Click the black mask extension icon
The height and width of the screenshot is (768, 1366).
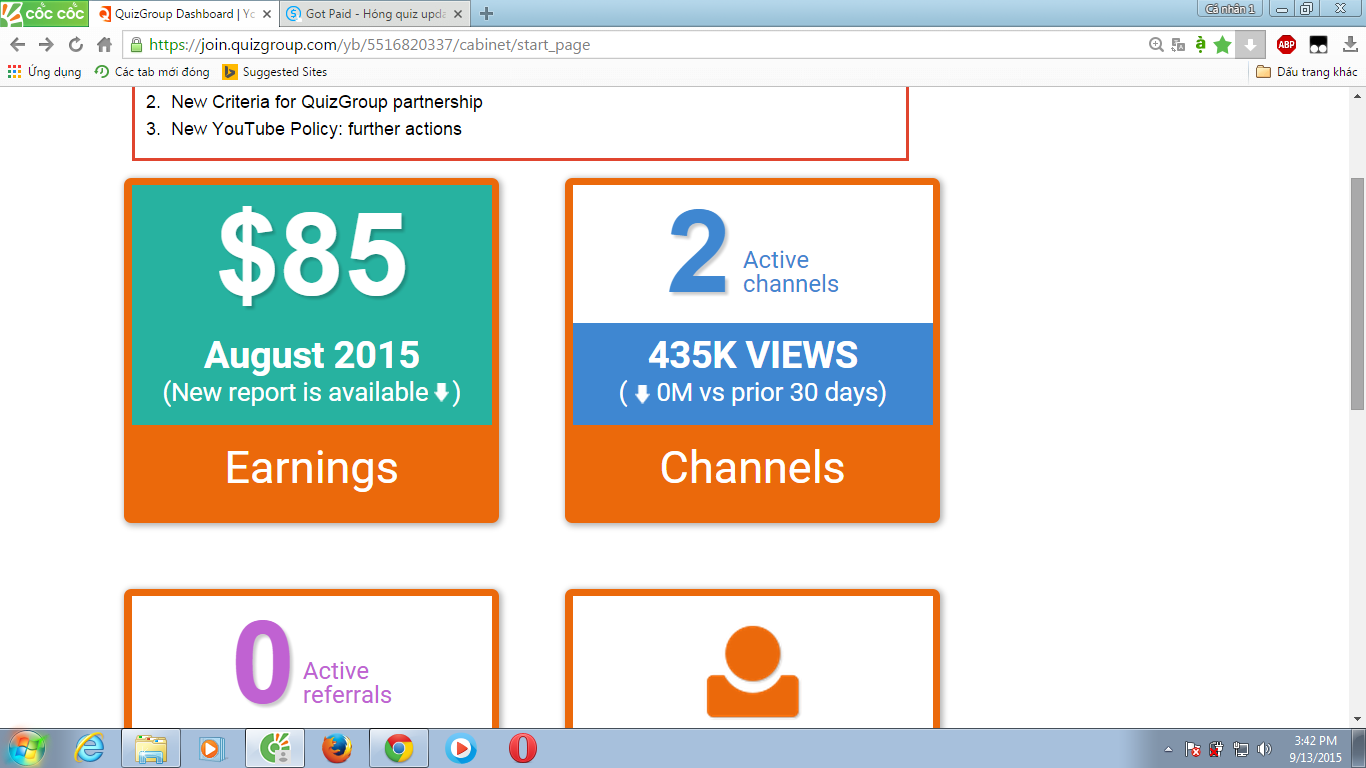pos(1318,45)
